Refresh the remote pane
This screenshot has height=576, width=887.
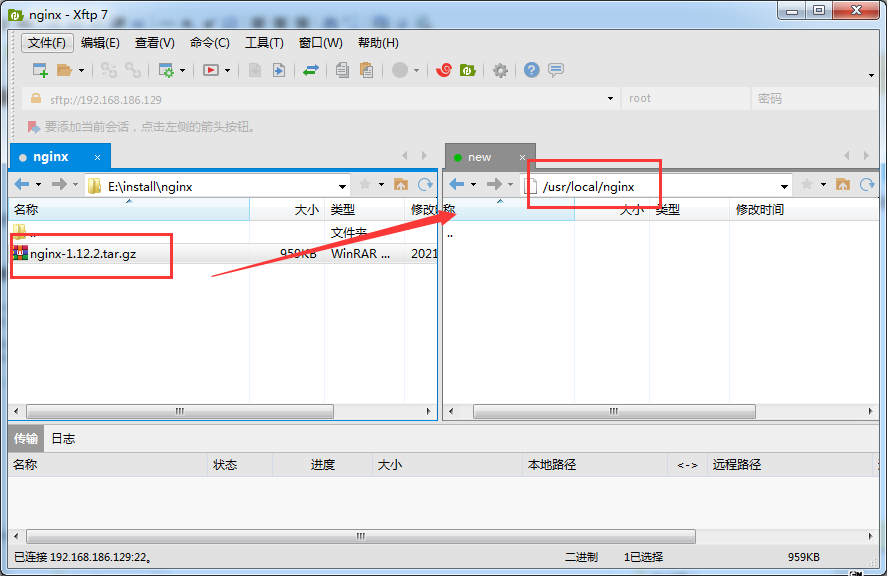tap(867, 184)
